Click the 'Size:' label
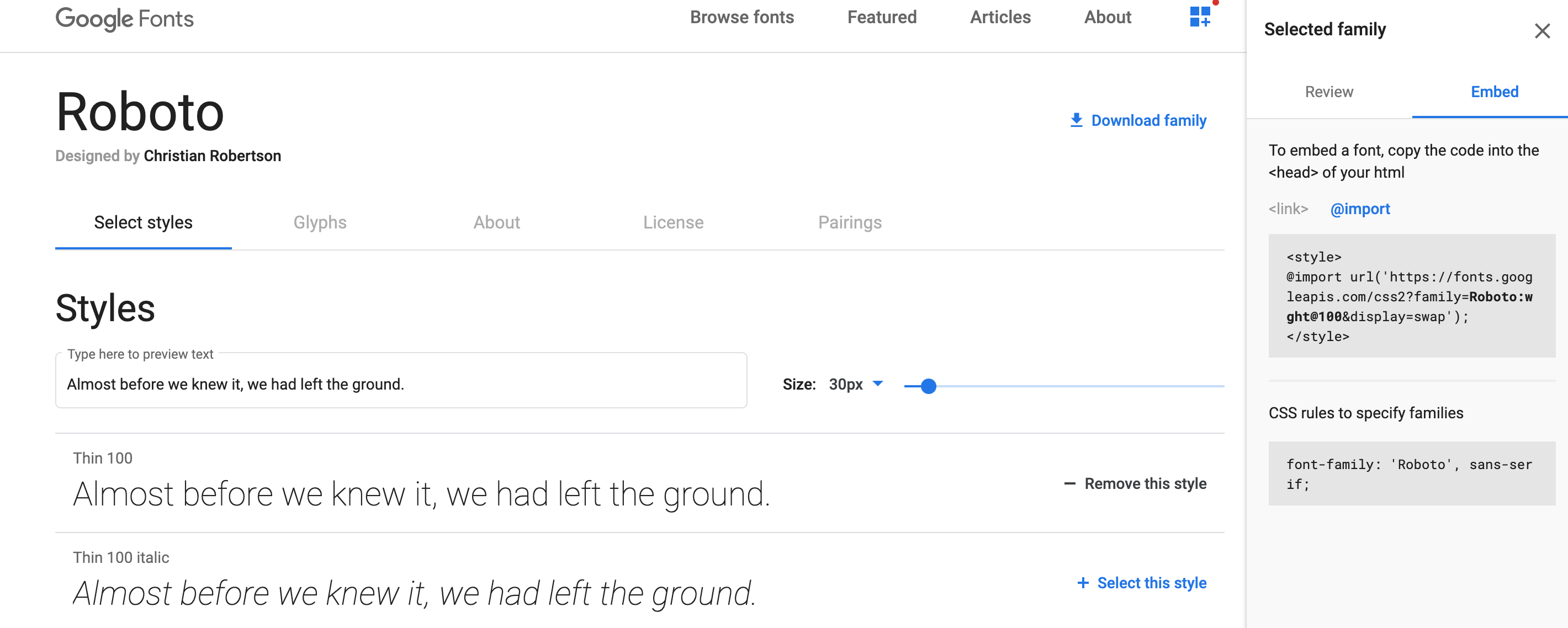 tap(799, 385)
